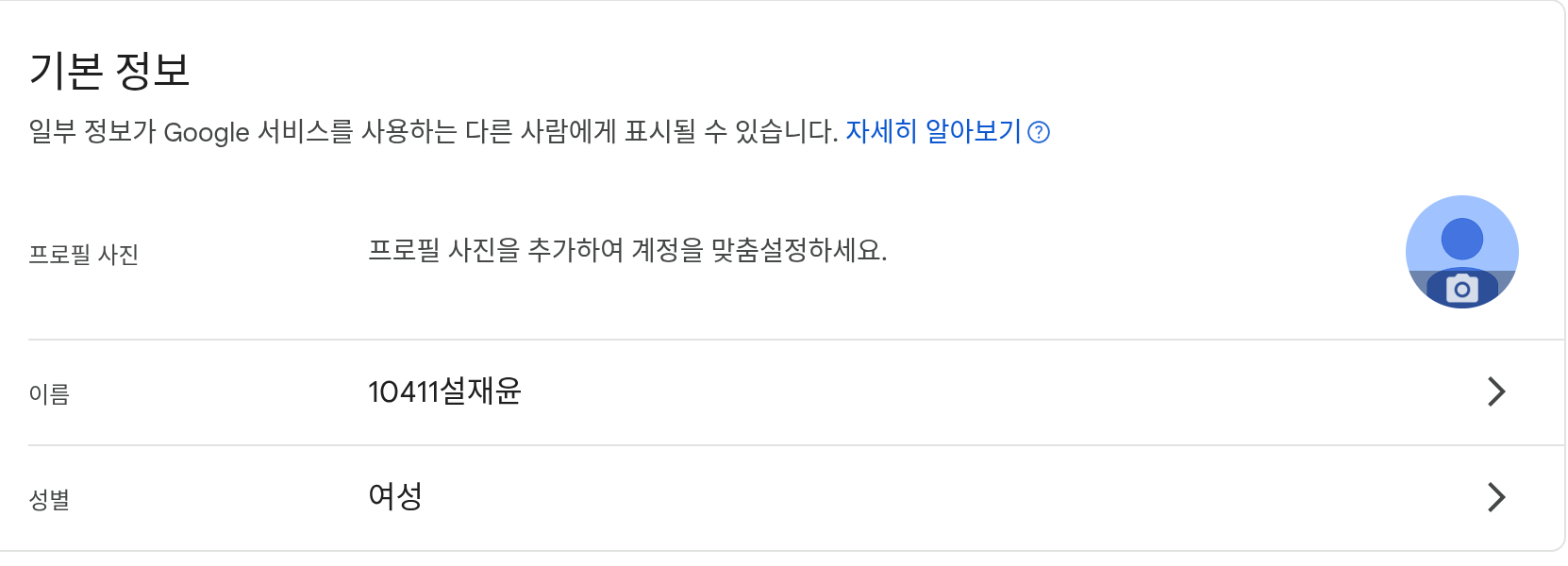The height and width of the screenshot is (566, 1568).
Task: Click the 기본 정보 heading
Action: click(x=109, y=71)
